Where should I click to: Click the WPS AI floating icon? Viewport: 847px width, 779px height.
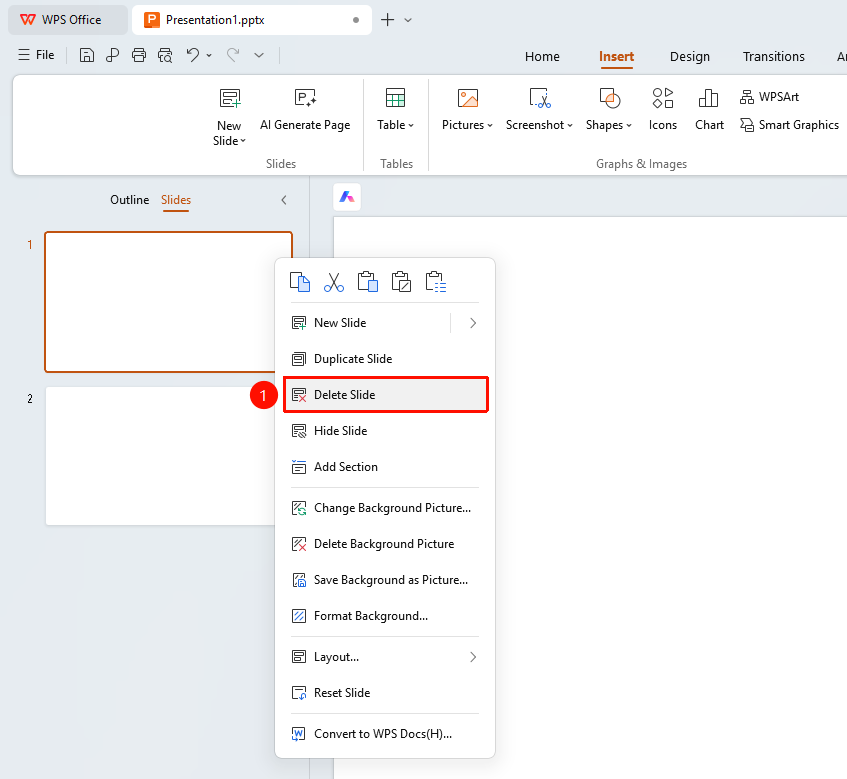coord(347,197)
